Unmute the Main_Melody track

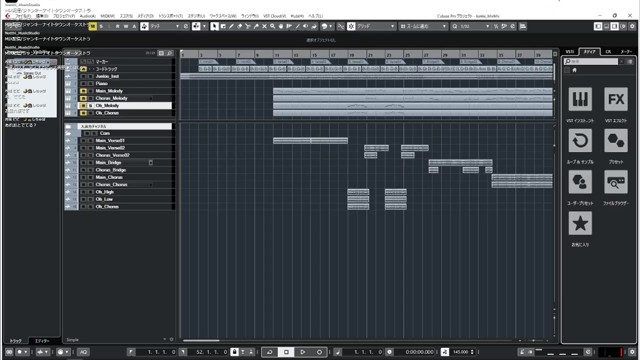(x=84, y=91)
